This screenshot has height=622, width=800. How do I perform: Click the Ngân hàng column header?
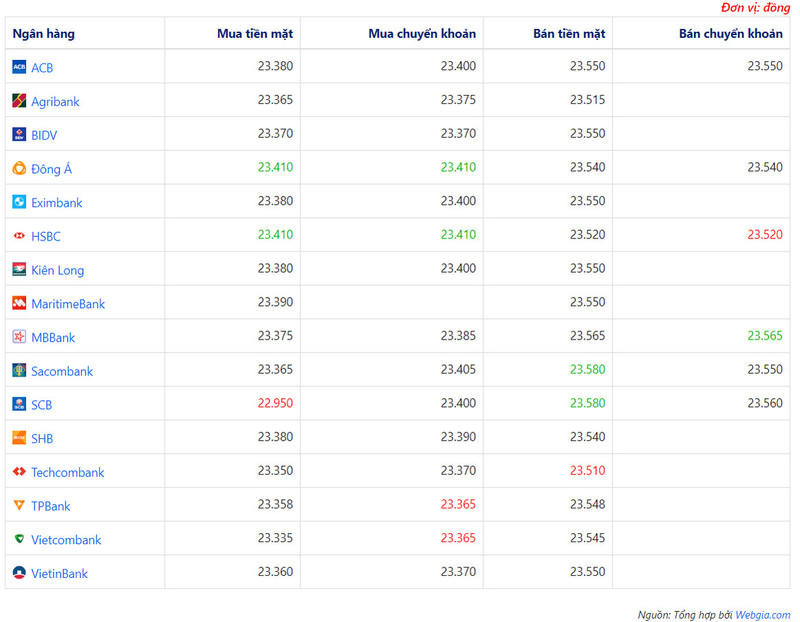point(43,34)
